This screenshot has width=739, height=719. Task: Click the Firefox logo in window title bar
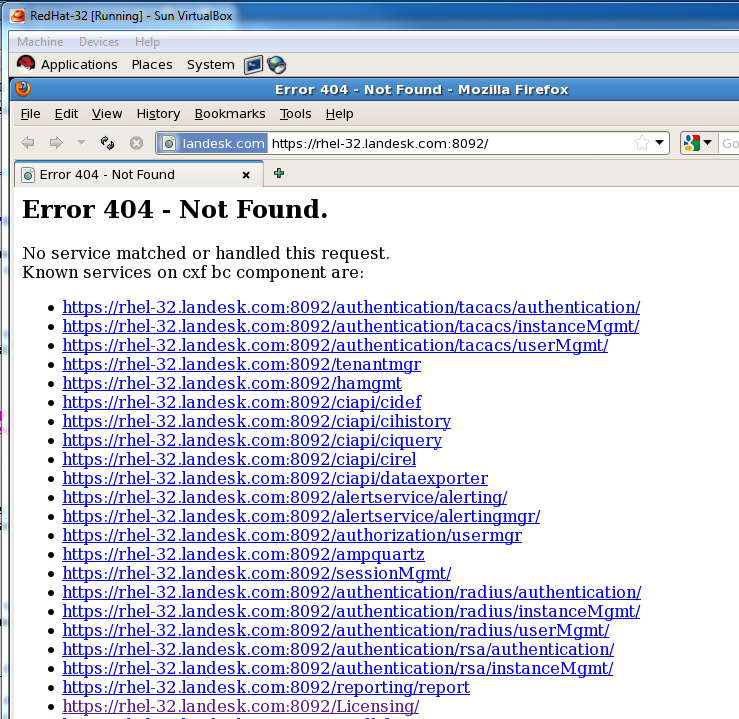tap(23, 89)
